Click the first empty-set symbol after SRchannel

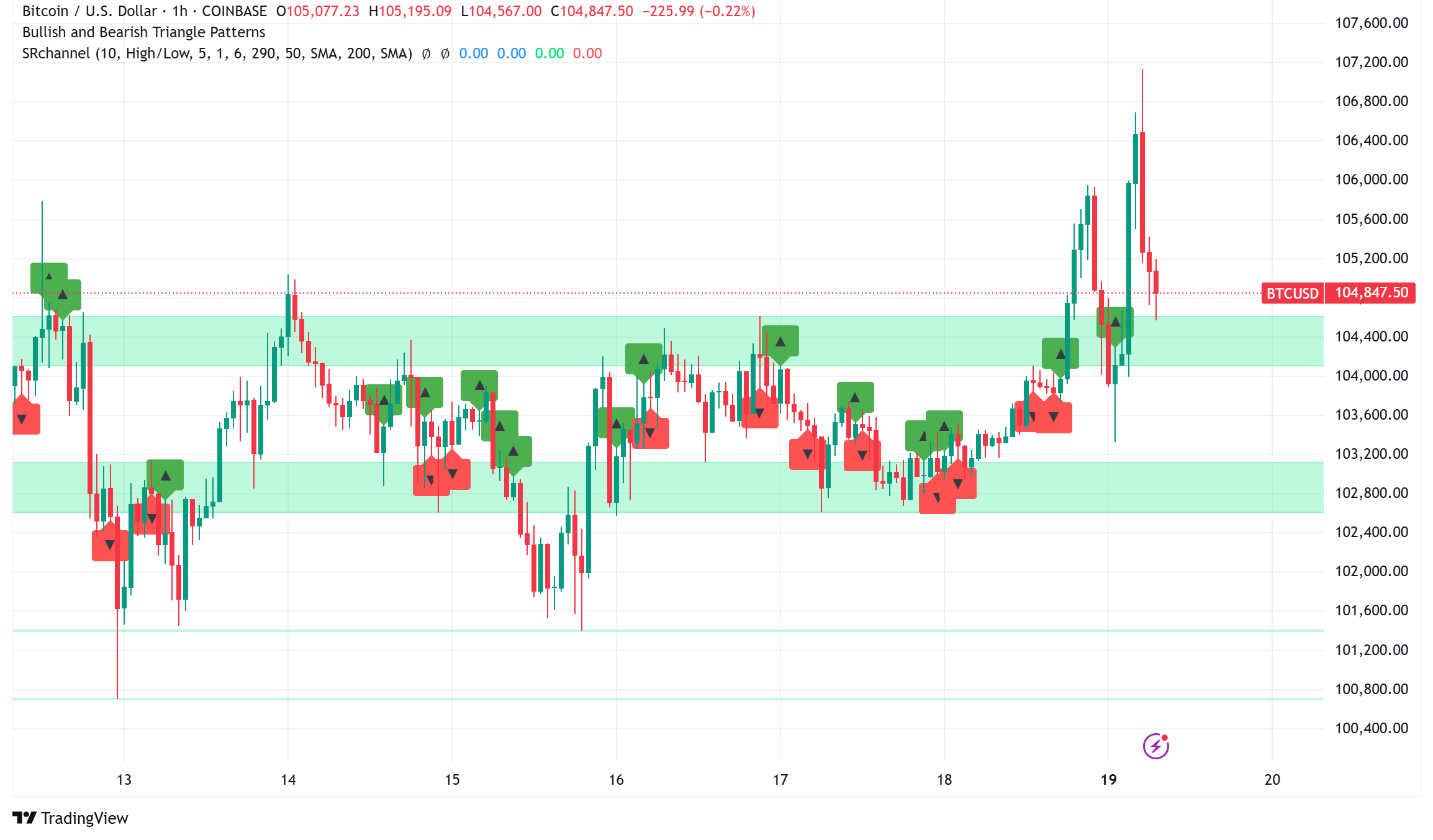[x=426, y=54]
